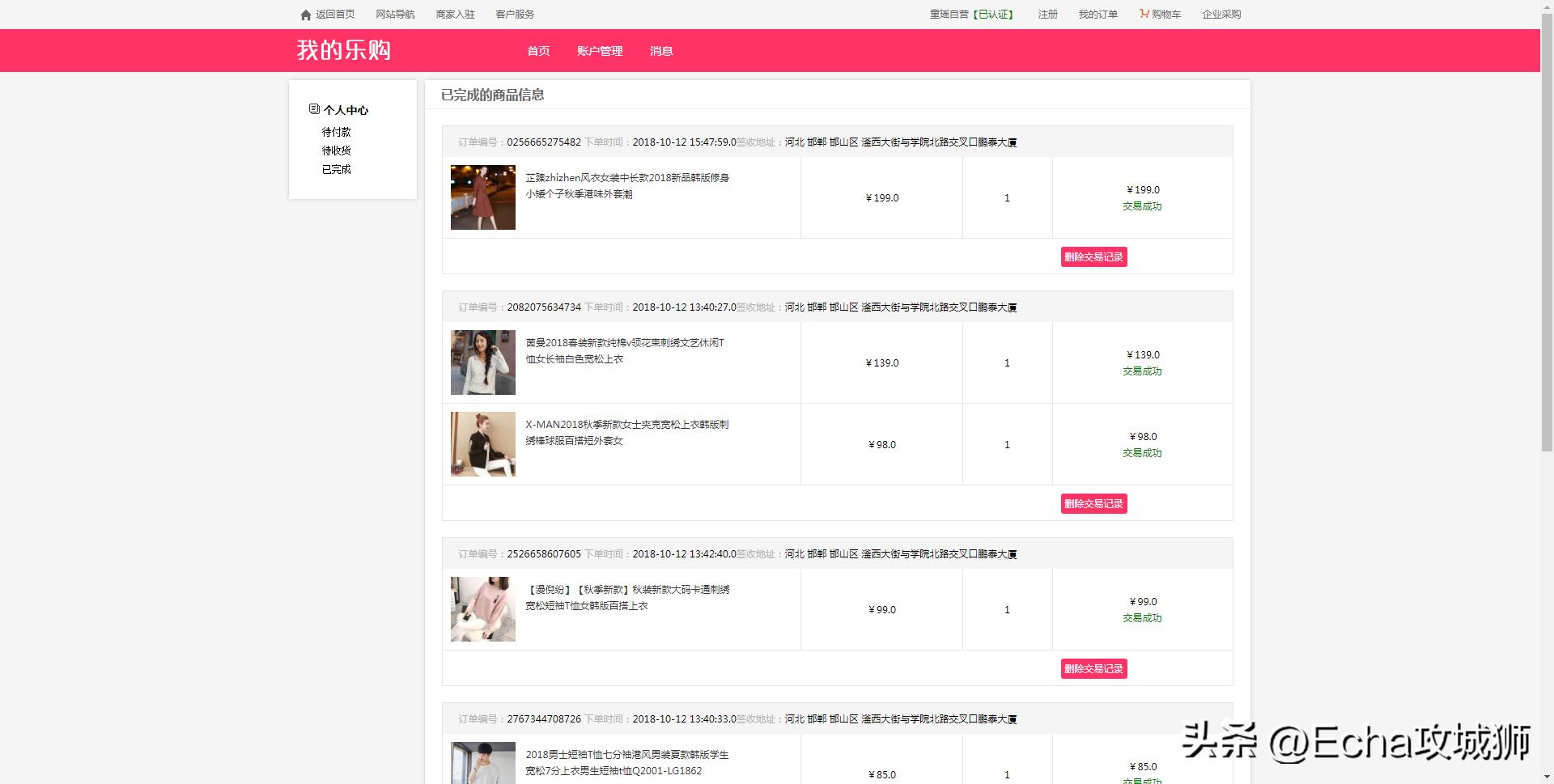Click 交易成功 status in the X-MAN jacket row
The image size is (1554, 784).
(1142, 453)
